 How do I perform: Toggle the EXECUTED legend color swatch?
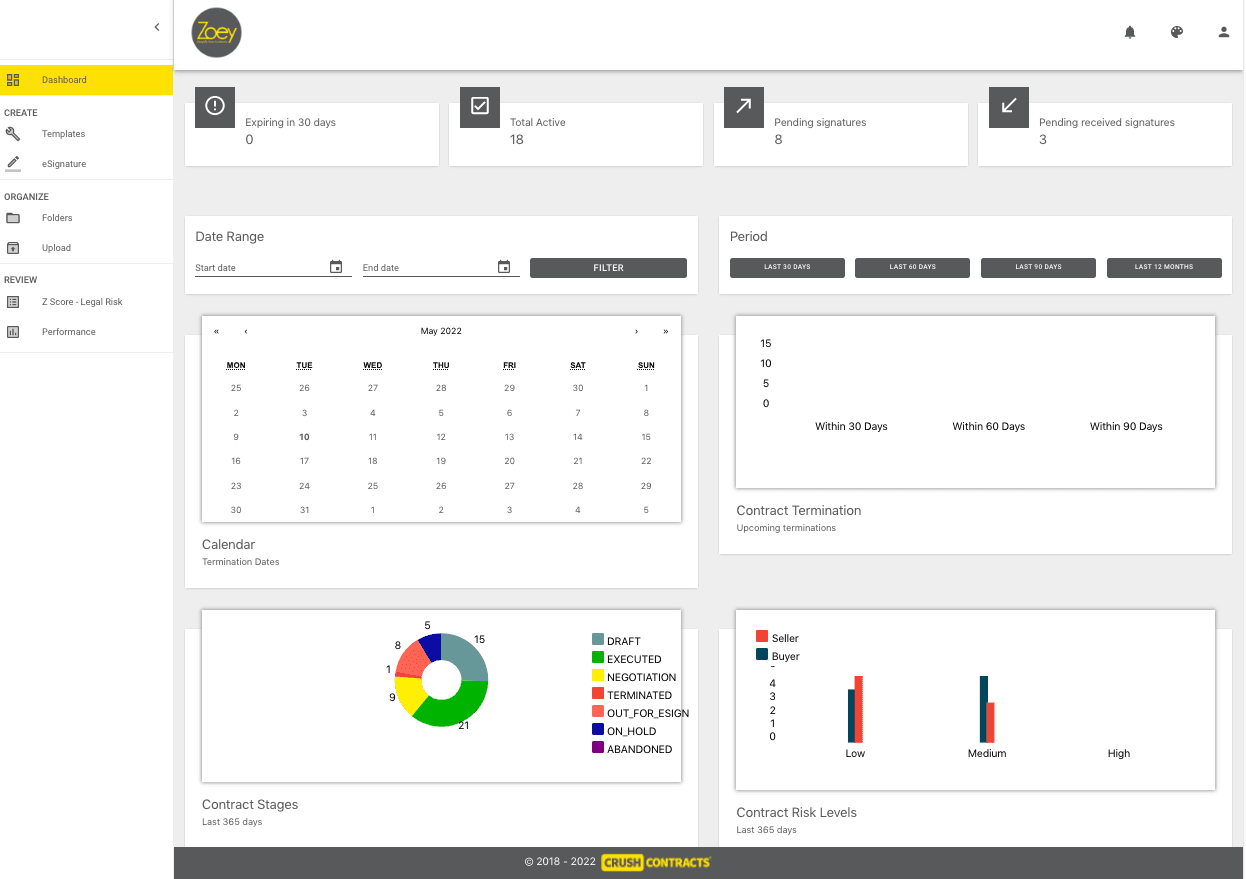point(598,658)
